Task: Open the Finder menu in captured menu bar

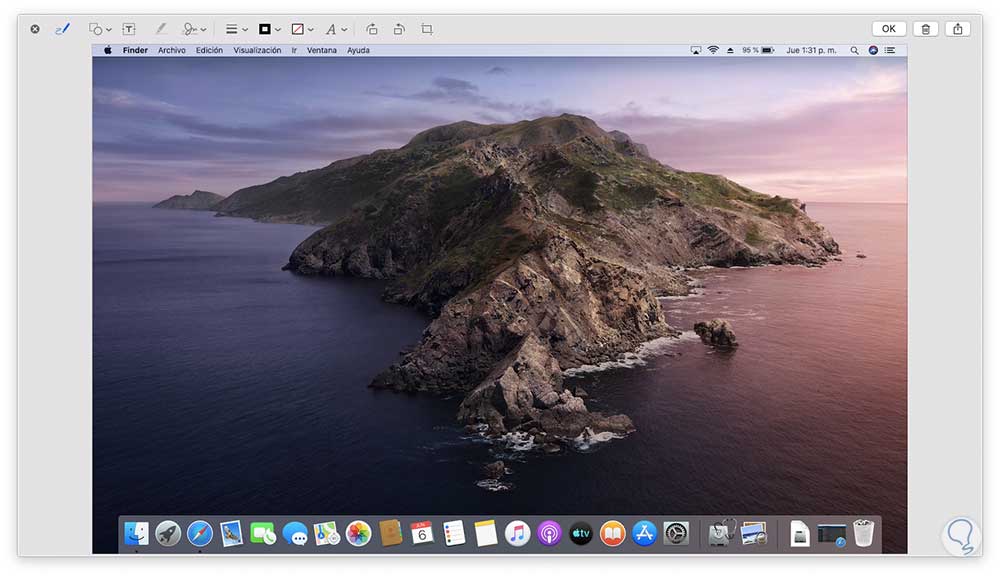Action: (x=135, y=50)
